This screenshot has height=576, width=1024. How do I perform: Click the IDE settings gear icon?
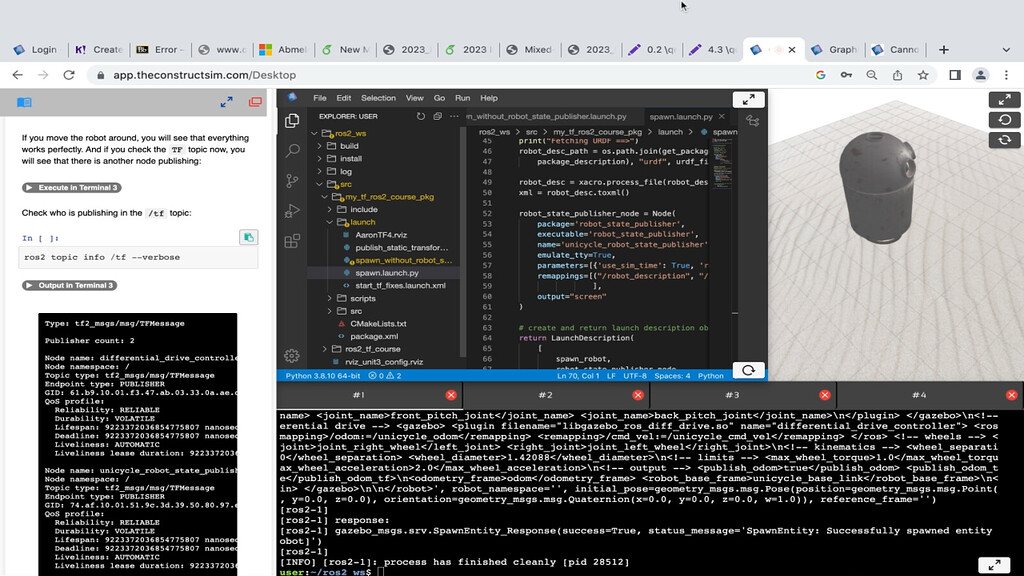pyautogui.click(x=292, y=355)
